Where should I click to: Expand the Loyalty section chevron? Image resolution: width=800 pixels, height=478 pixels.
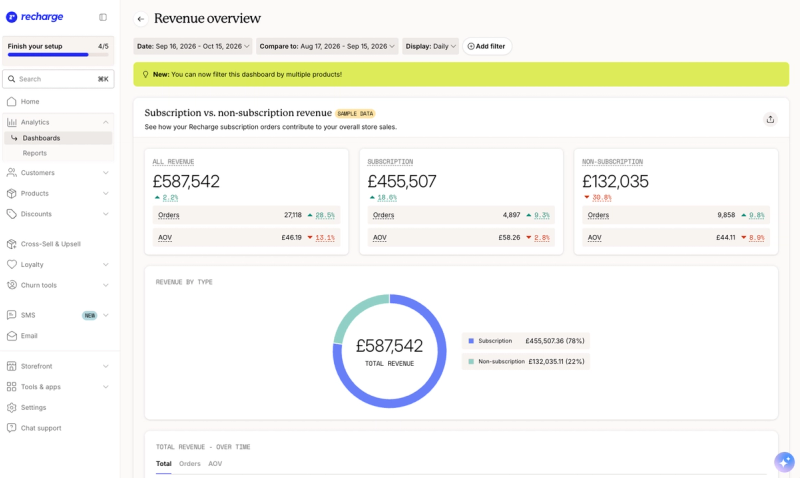tap(106, 264)
